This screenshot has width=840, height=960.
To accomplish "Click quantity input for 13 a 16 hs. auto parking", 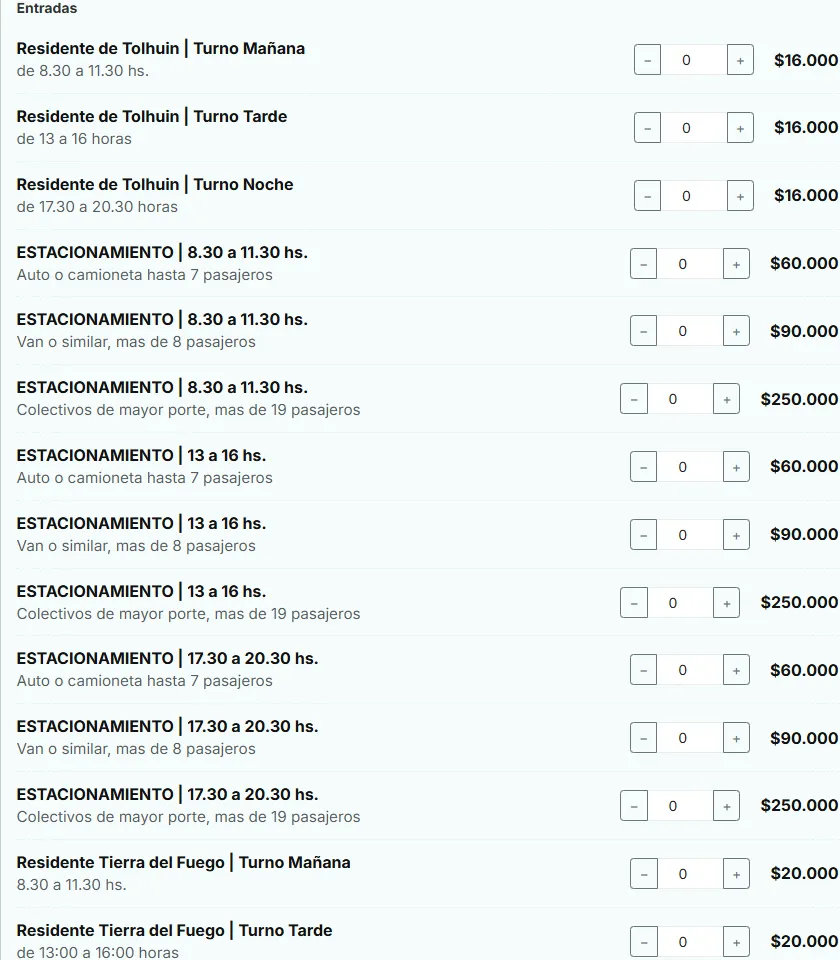I will point(683,467).
